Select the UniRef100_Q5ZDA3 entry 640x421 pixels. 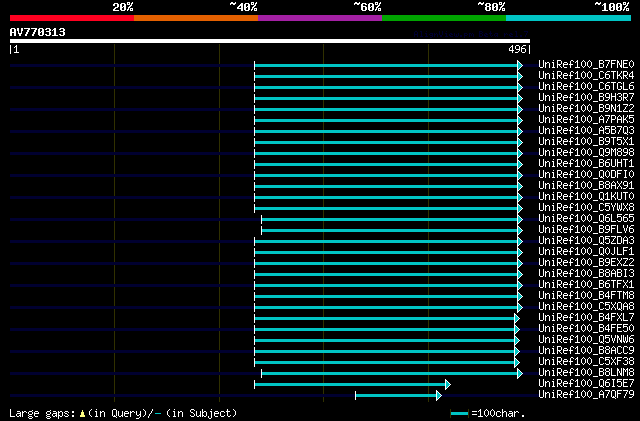(586, 241)
